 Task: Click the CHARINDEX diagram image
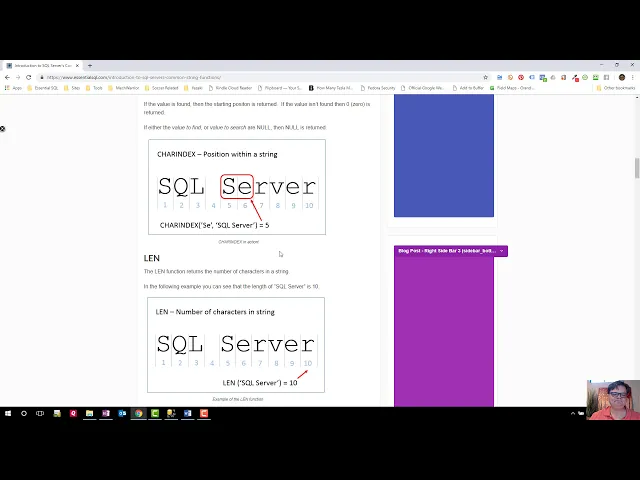[x=237, y=187]
